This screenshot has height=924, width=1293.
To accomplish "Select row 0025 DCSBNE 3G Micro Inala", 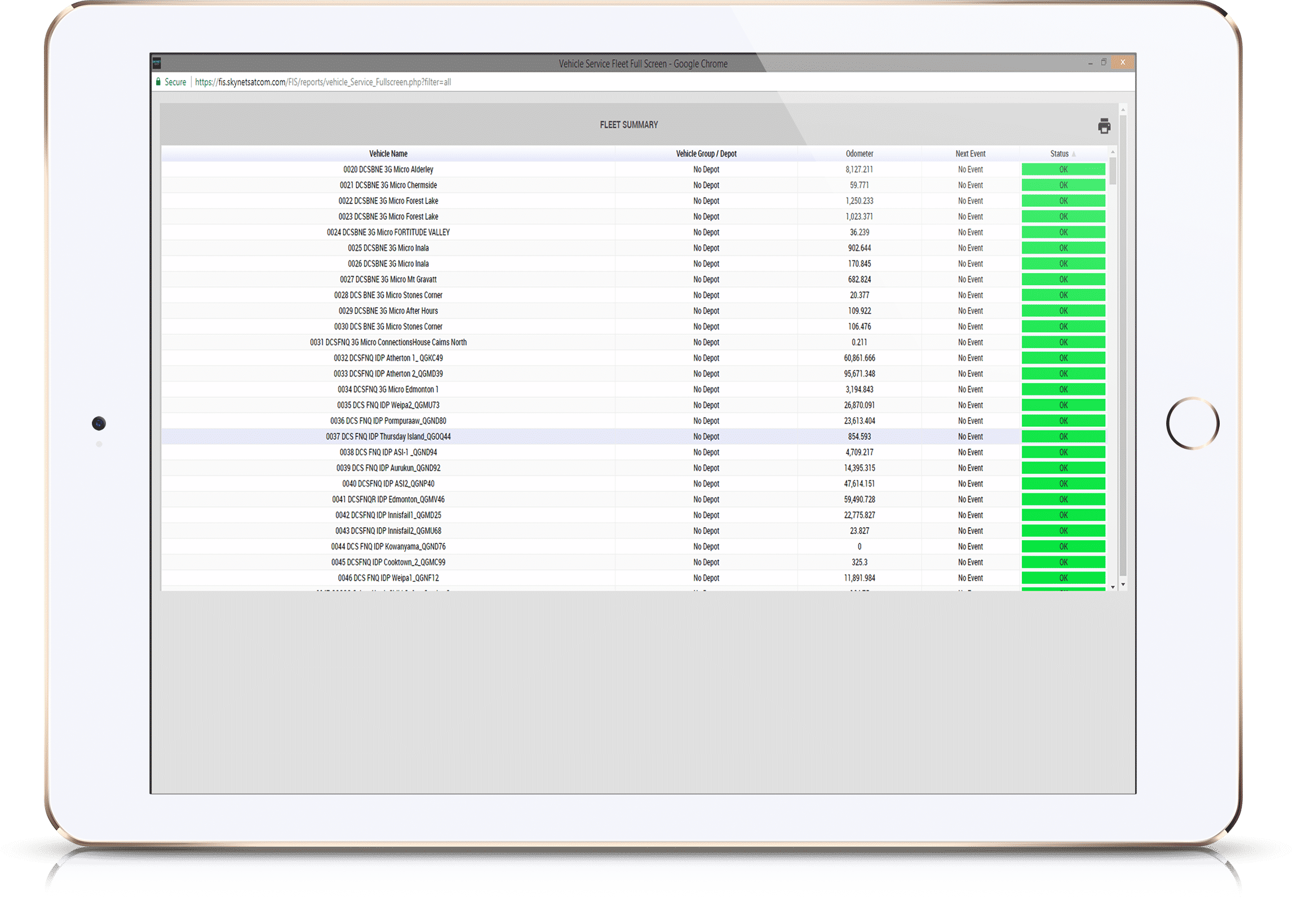I will (634, 248).
